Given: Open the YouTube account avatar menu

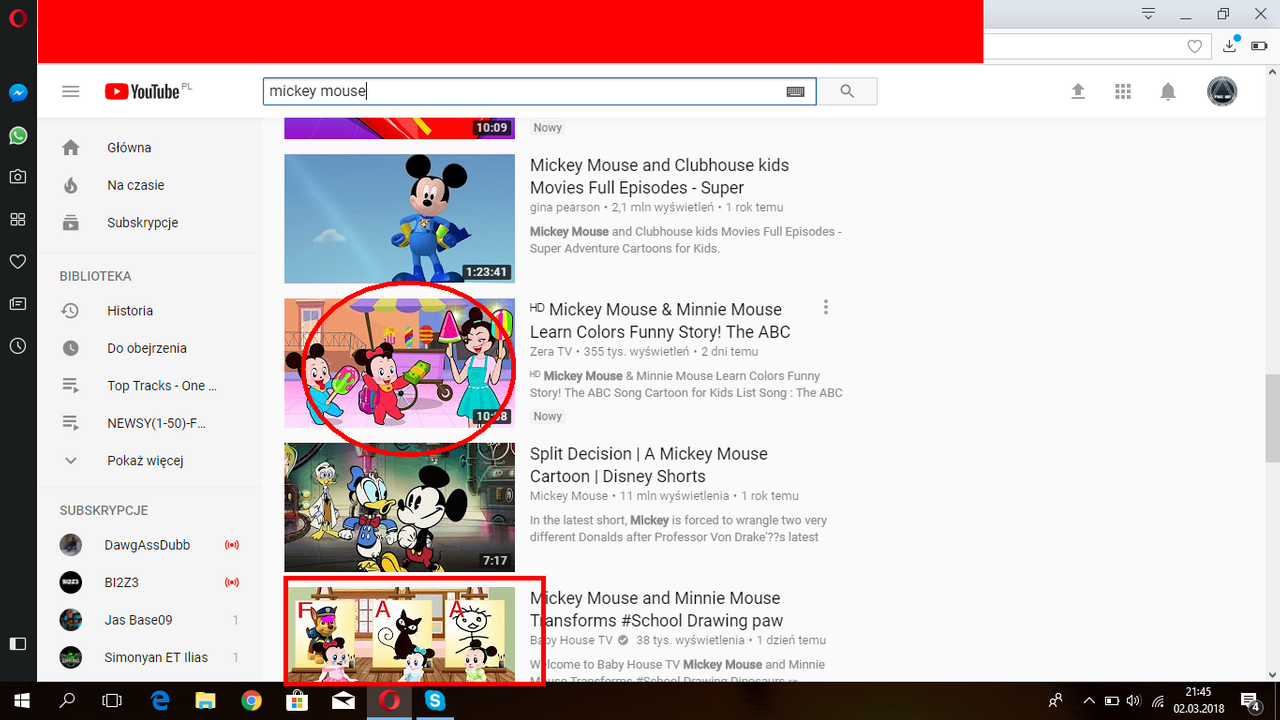Looking at the screenshot, I should 1222,91.
